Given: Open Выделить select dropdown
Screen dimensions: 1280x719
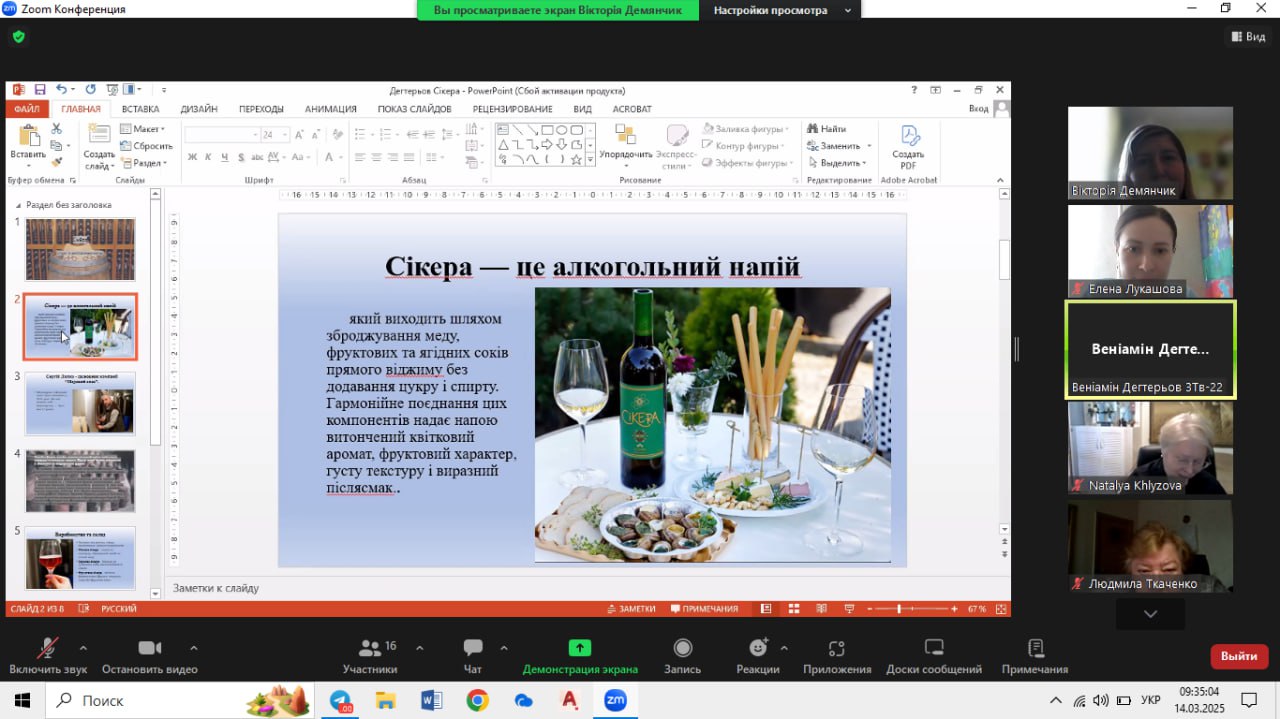Looking at the screenshot, I should coord(836,163).
